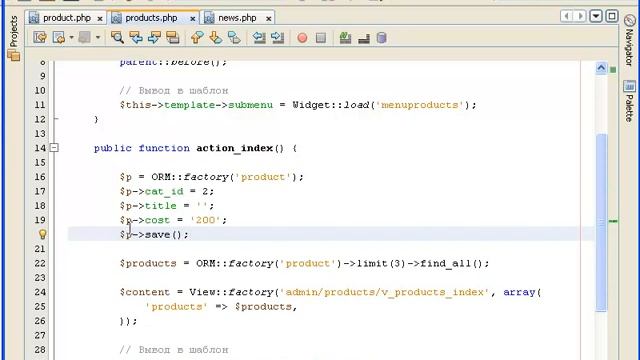Click Find Selection magnifier icon
640x360 pixels.
tap(118, 38)
